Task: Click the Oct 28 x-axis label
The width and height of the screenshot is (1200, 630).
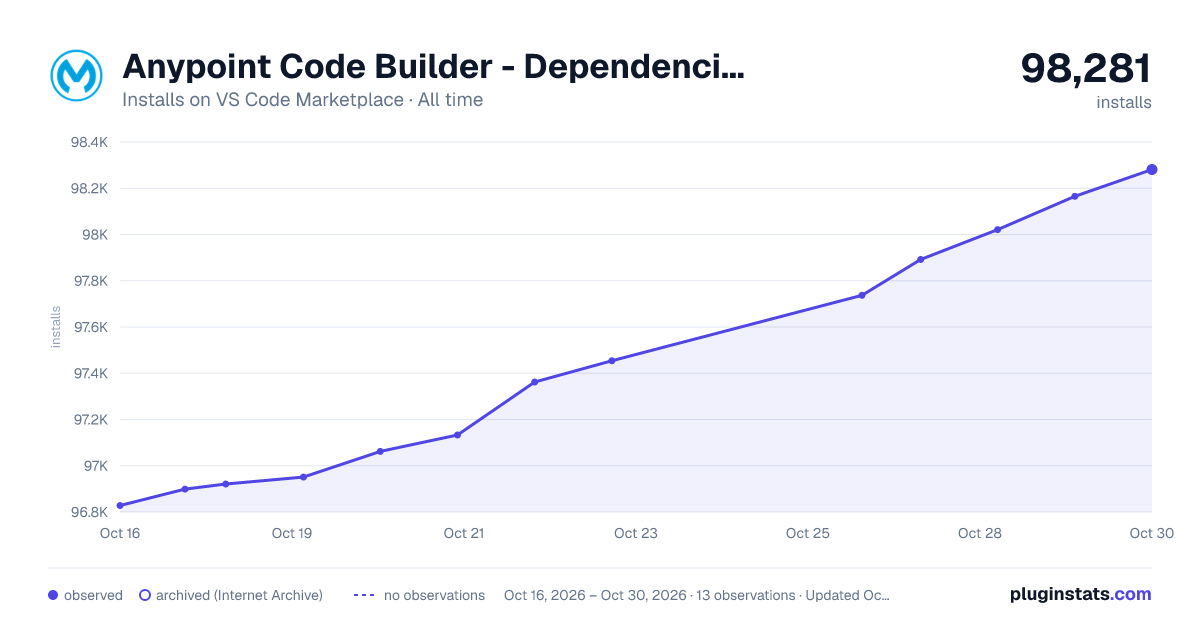Action: 980,533
